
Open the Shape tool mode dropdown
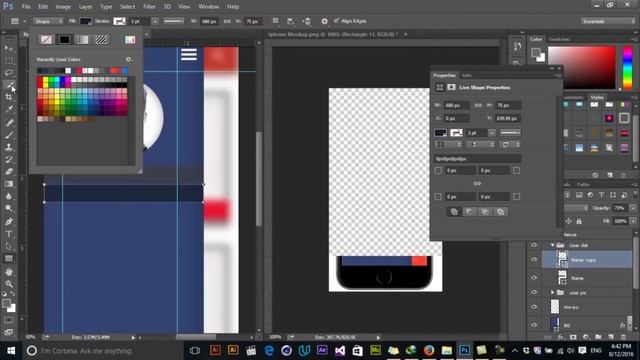point(49,21)
